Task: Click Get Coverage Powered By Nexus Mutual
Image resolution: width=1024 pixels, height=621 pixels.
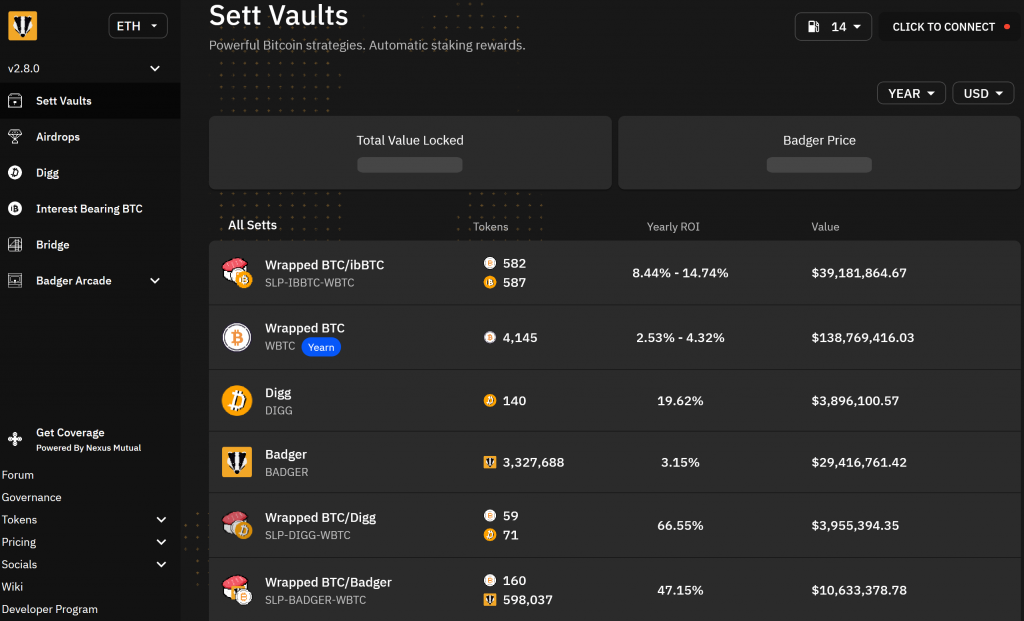Action: coord(88,439)
